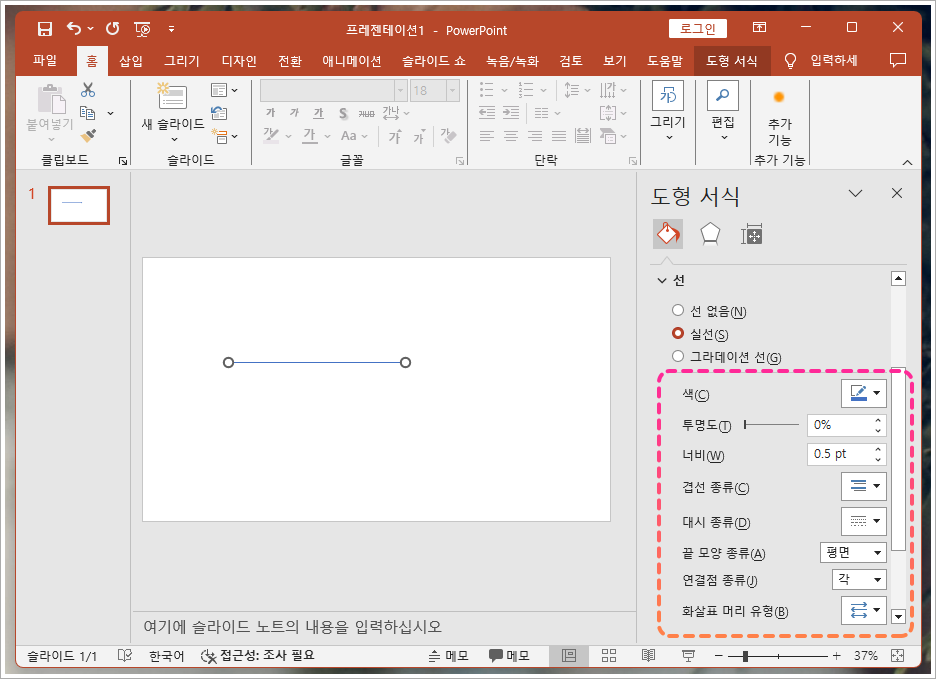Click the 37% zoom level

point(866,656)
